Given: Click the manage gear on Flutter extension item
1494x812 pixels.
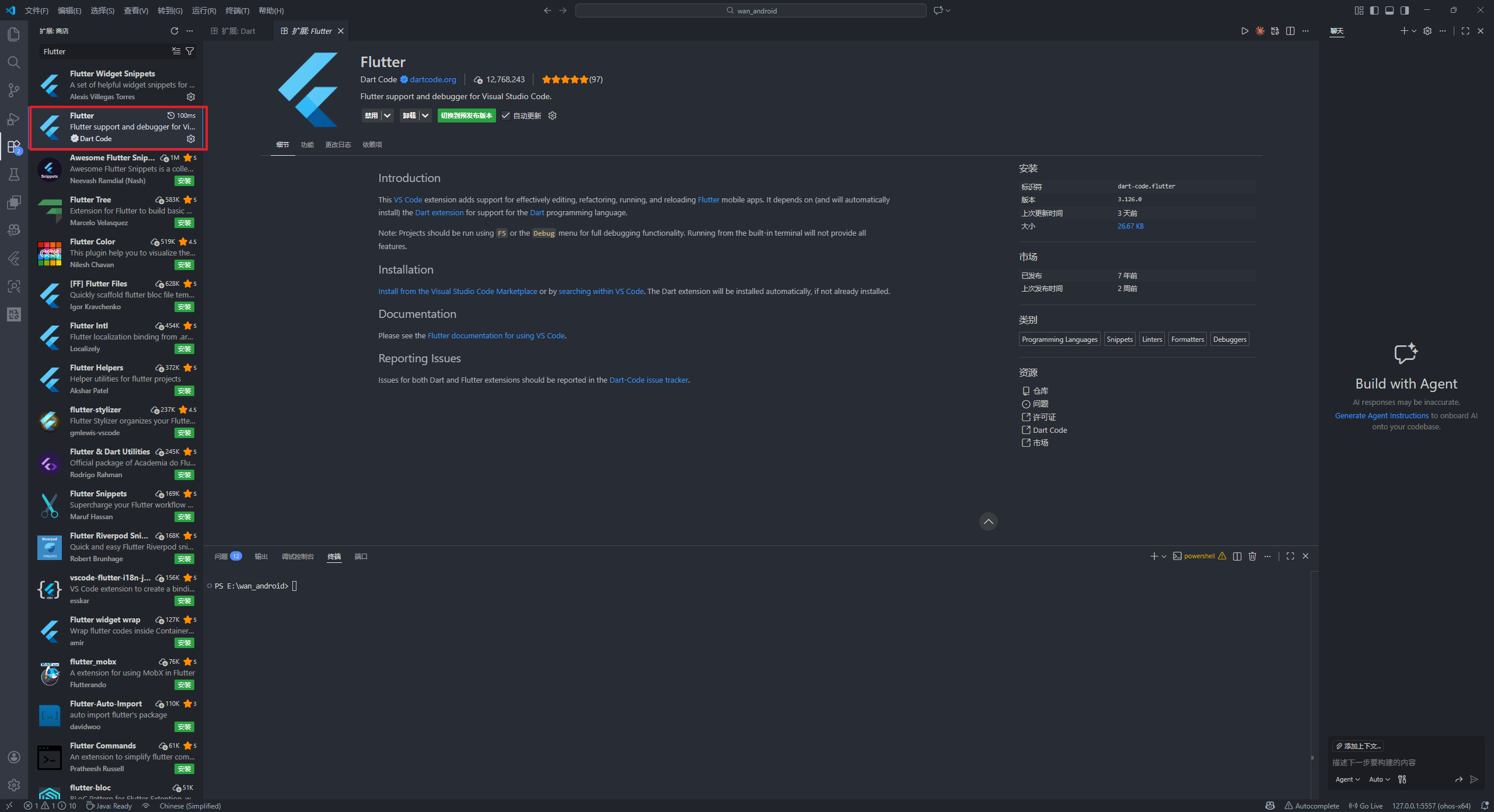Looking at the screenshot, I should pyautogui.click(x=191, y=139).
